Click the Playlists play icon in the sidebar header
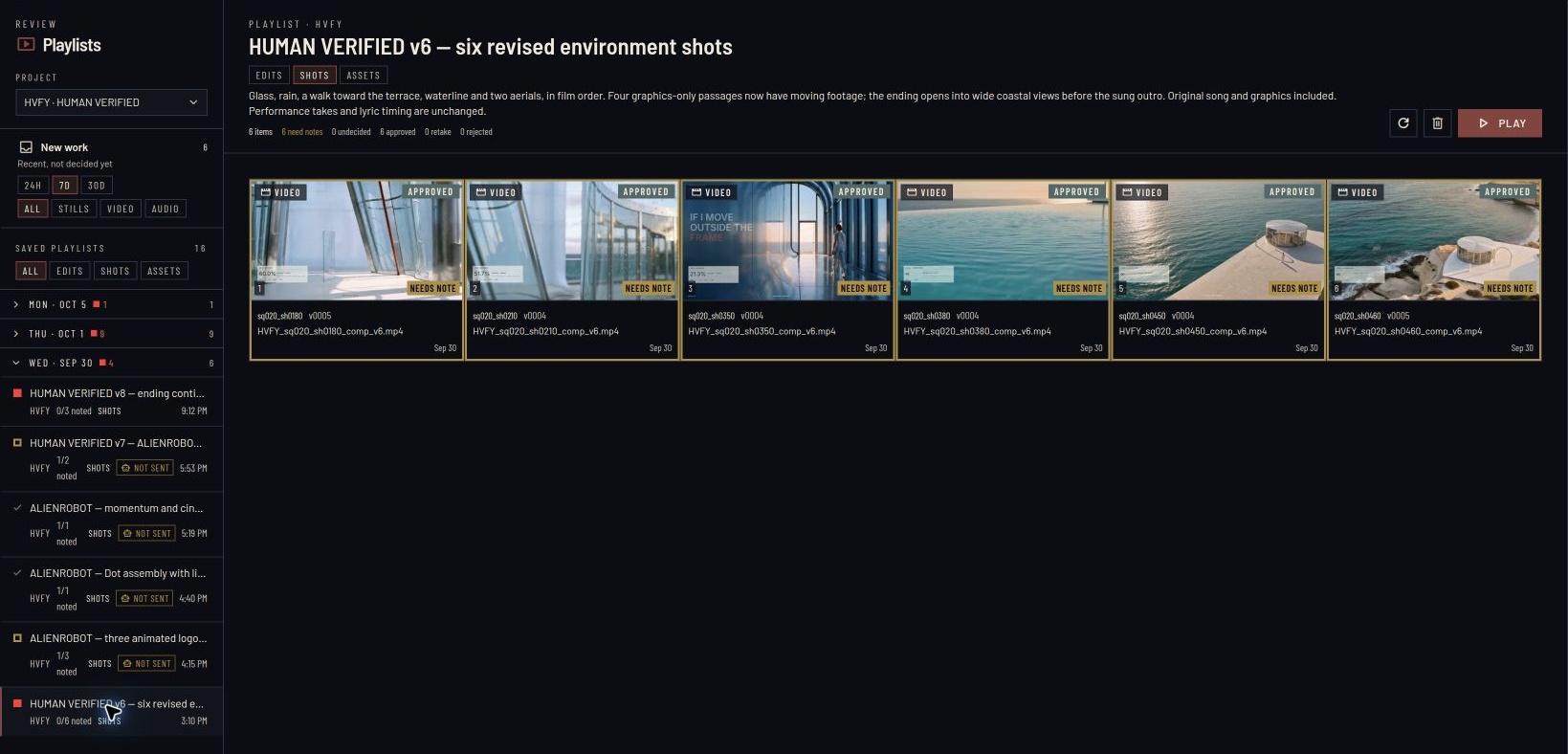This screenshot has height=754, width=1568. pyautogui.click(x=26, y=44)
